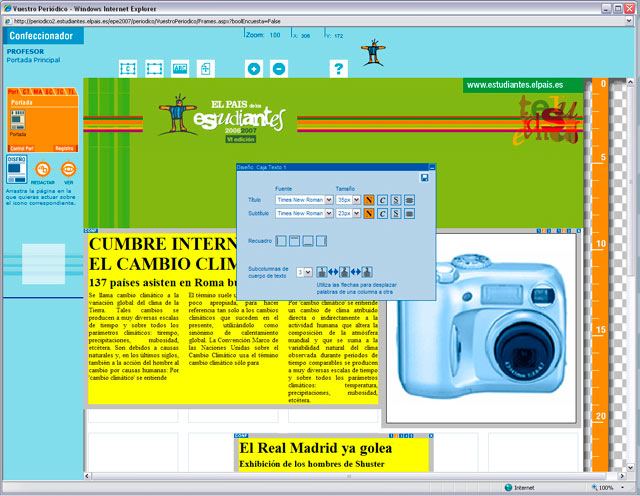This screenshot has height=496, width=640.
Task: Click the zoom in plus icon
Action: 253,69
